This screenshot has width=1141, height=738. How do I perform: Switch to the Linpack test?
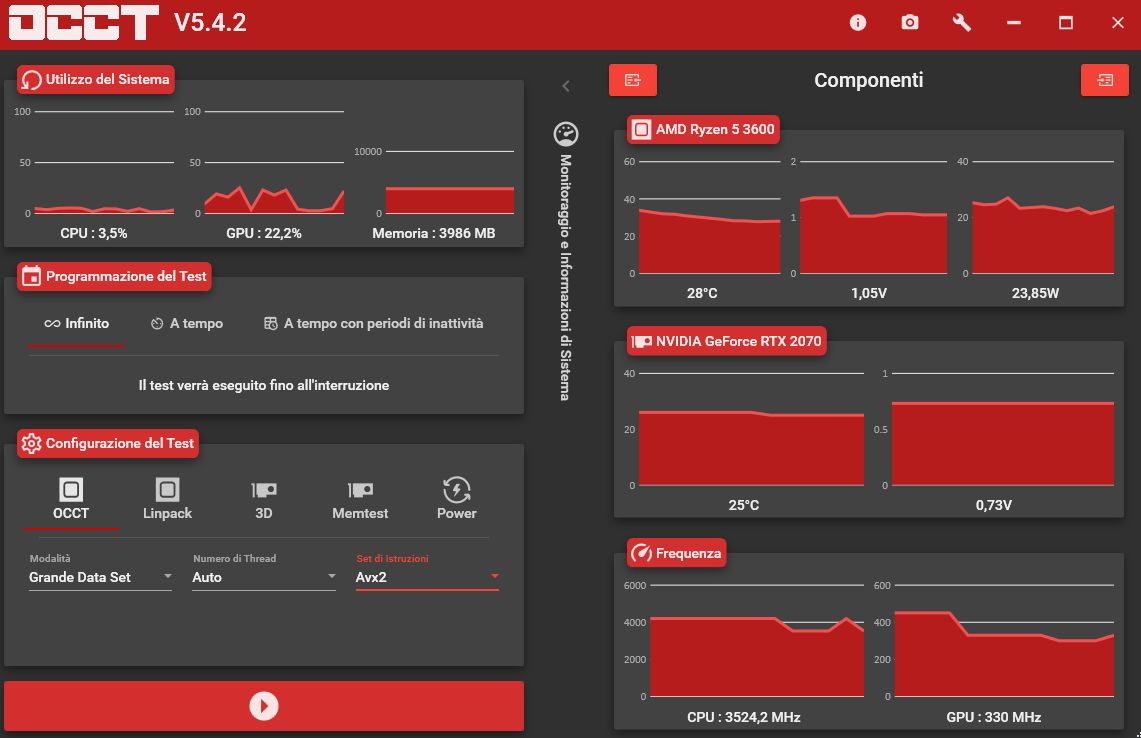click(x=167, y=499)
